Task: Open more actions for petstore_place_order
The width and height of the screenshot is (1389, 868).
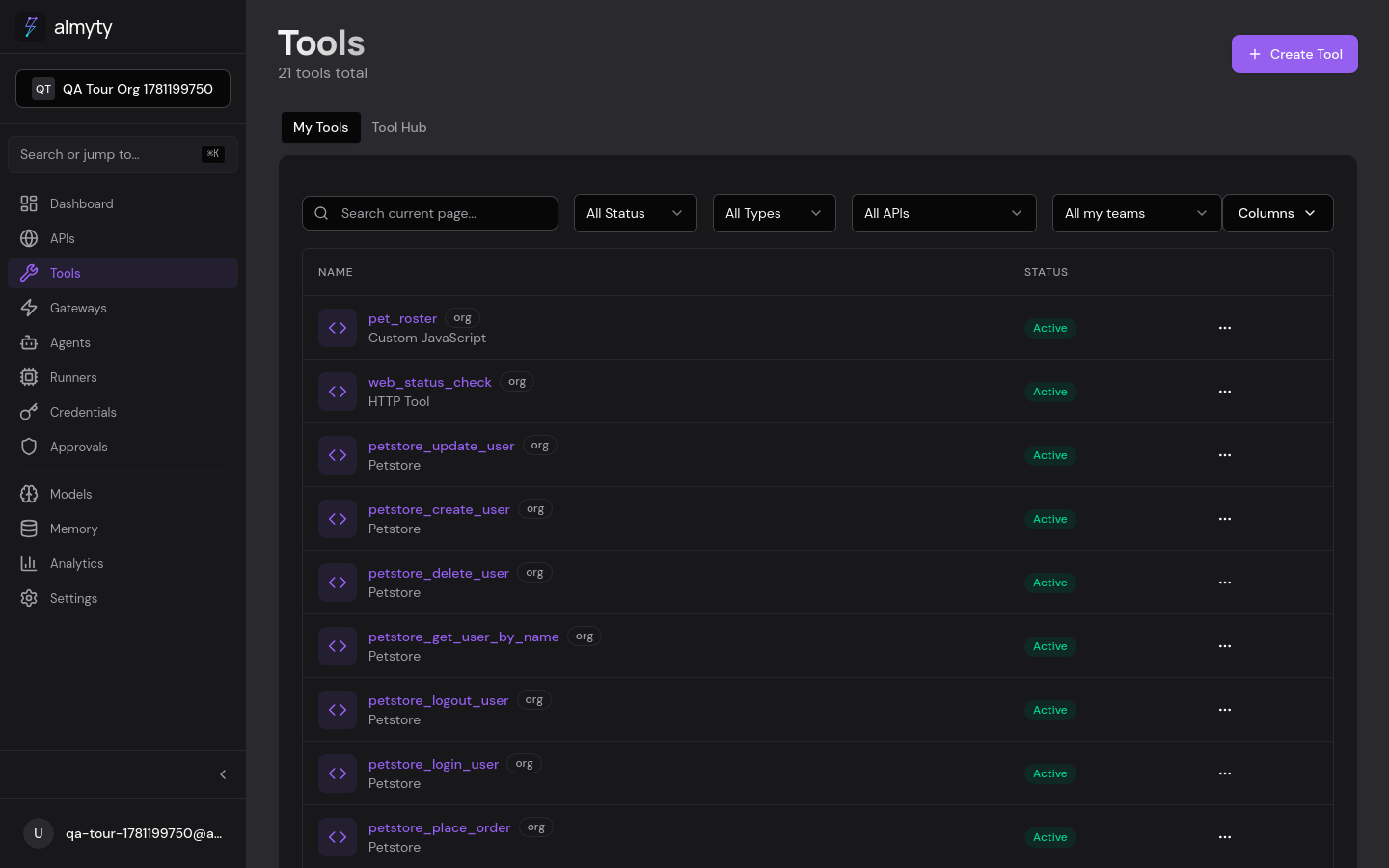Action: [1225, 837]
